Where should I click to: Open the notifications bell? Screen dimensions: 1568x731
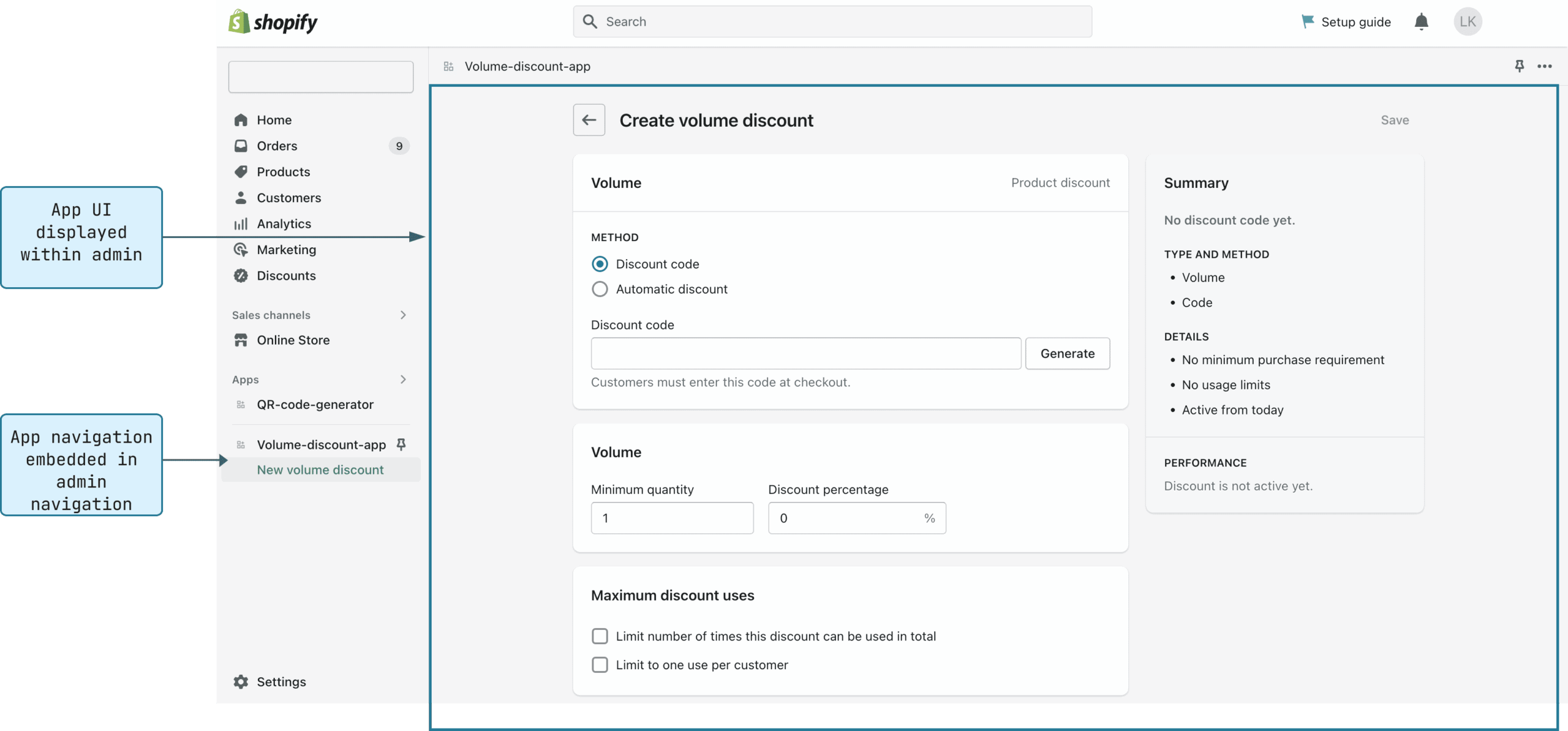1421,22
